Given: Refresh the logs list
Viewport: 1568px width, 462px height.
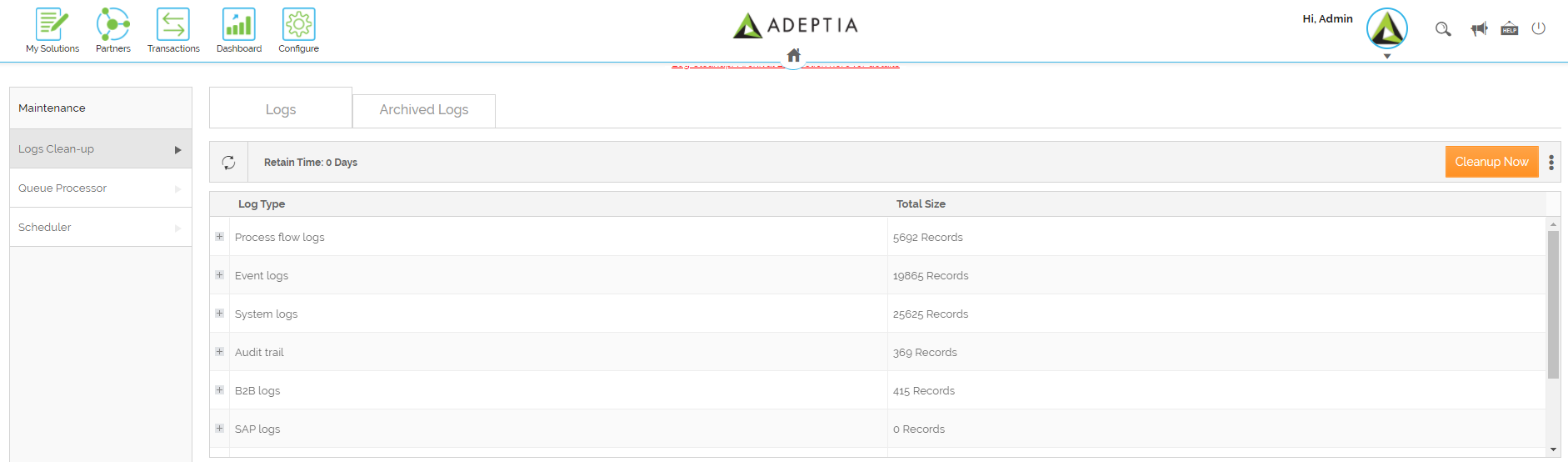Looking at the screenshot, I should [x=229, y=163].
